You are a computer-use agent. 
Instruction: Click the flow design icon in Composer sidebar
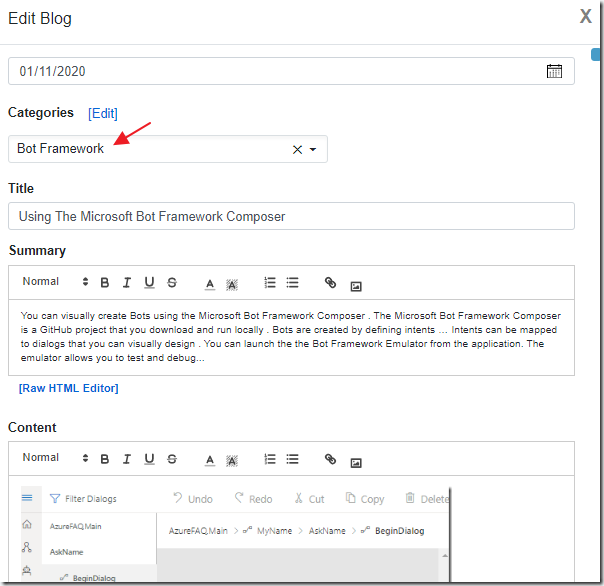pyautogui.click(x=27, y=547)
